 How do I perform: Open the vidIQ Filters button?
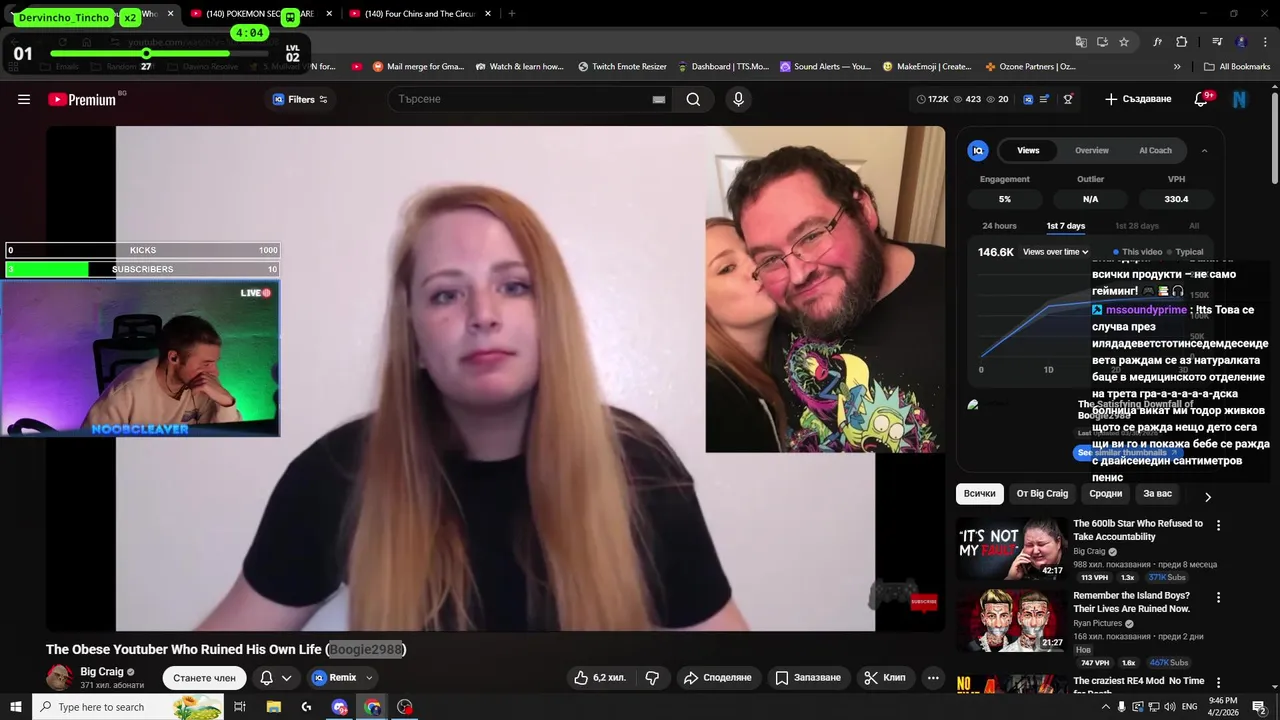coord(300,99)
